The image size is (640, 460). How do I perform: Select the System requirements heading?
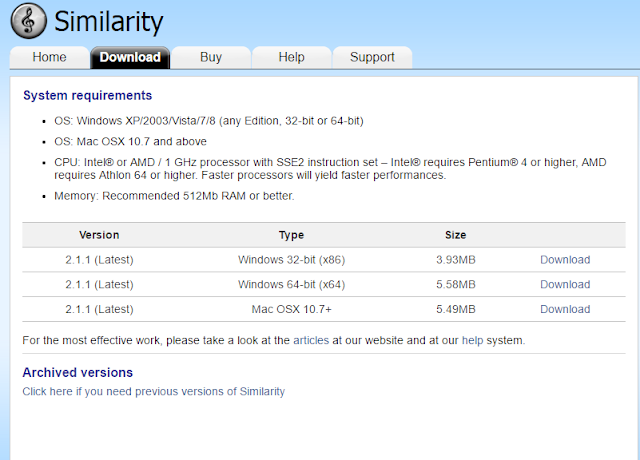coord(87,96)
